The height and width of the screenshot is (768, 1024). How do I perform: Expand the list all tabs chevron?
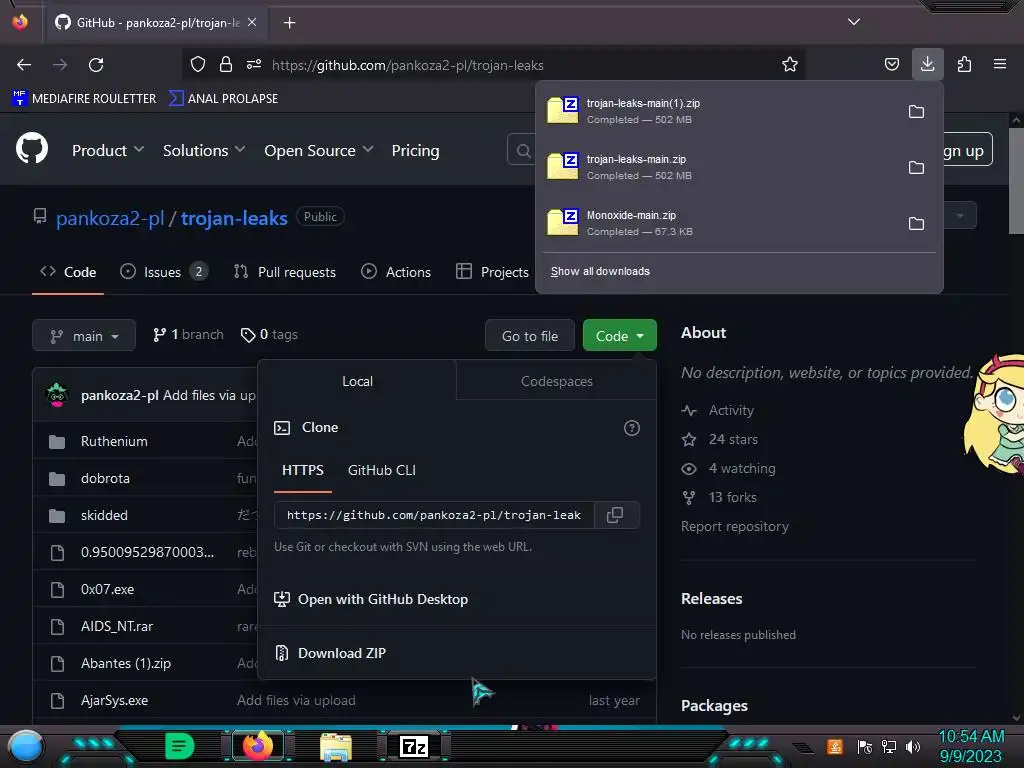(x=854, y=22)
